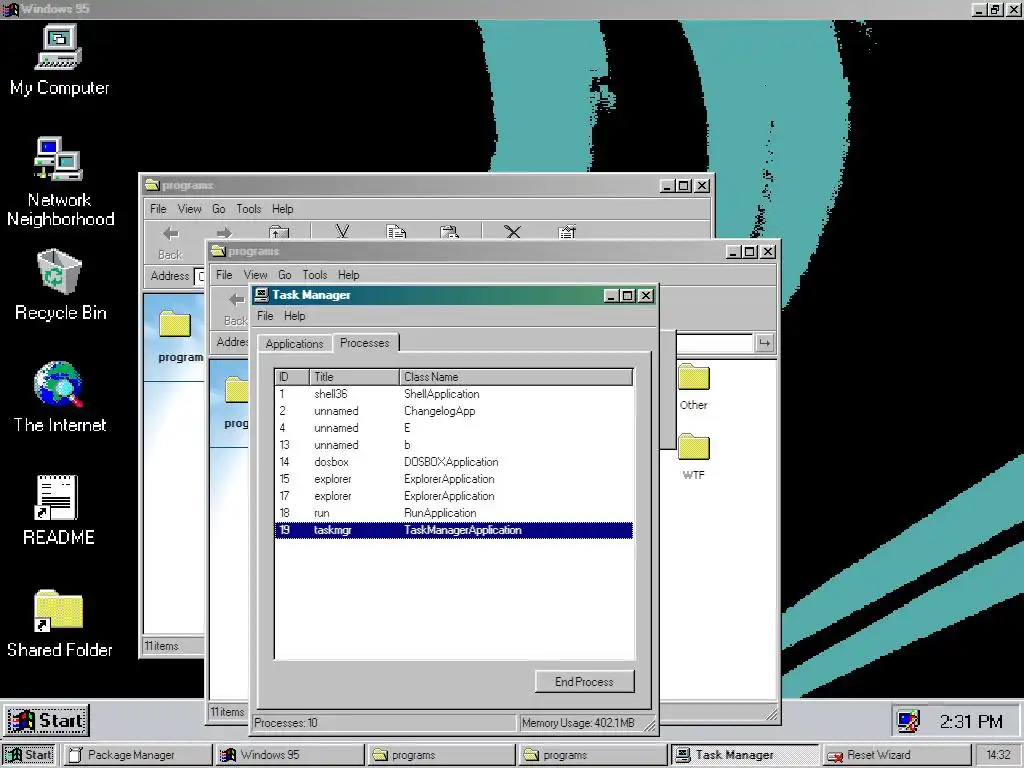Screen dimensions: 1024x768
Task: Select explorer process with ID 15
Action: tap(454, 479)
